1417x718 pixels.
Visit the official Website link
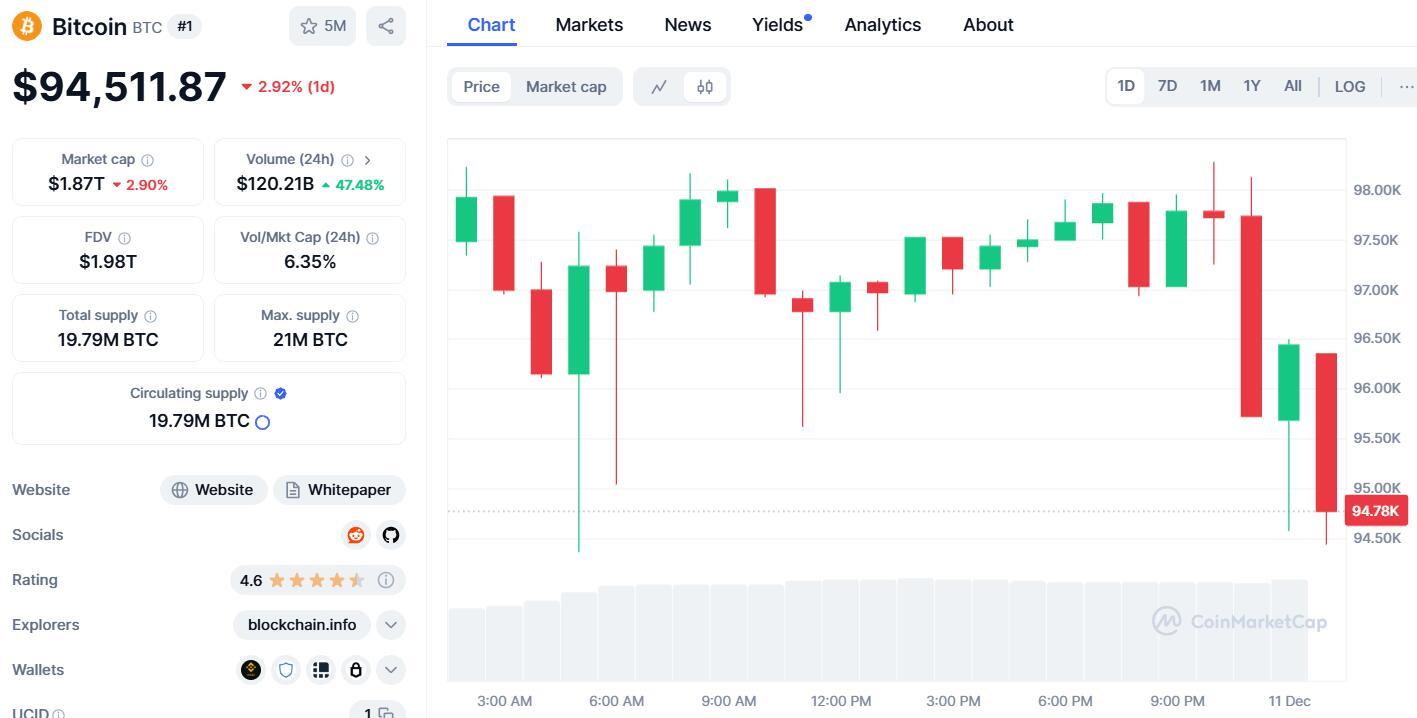coord(213,490)
